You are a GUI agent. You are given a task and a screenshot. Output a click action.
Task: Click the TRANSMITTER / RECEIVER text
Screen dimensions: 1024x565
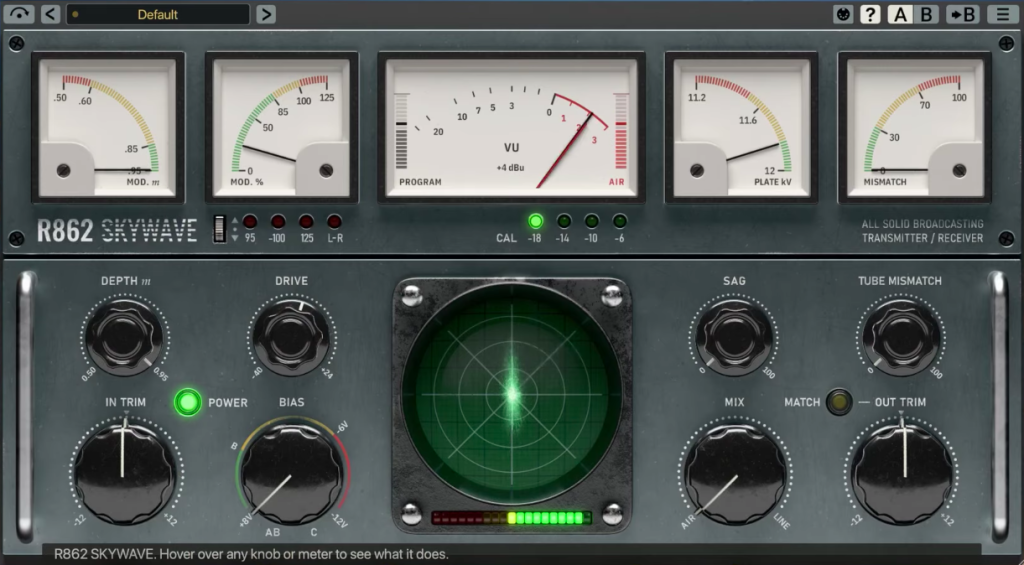click(922, 238)
